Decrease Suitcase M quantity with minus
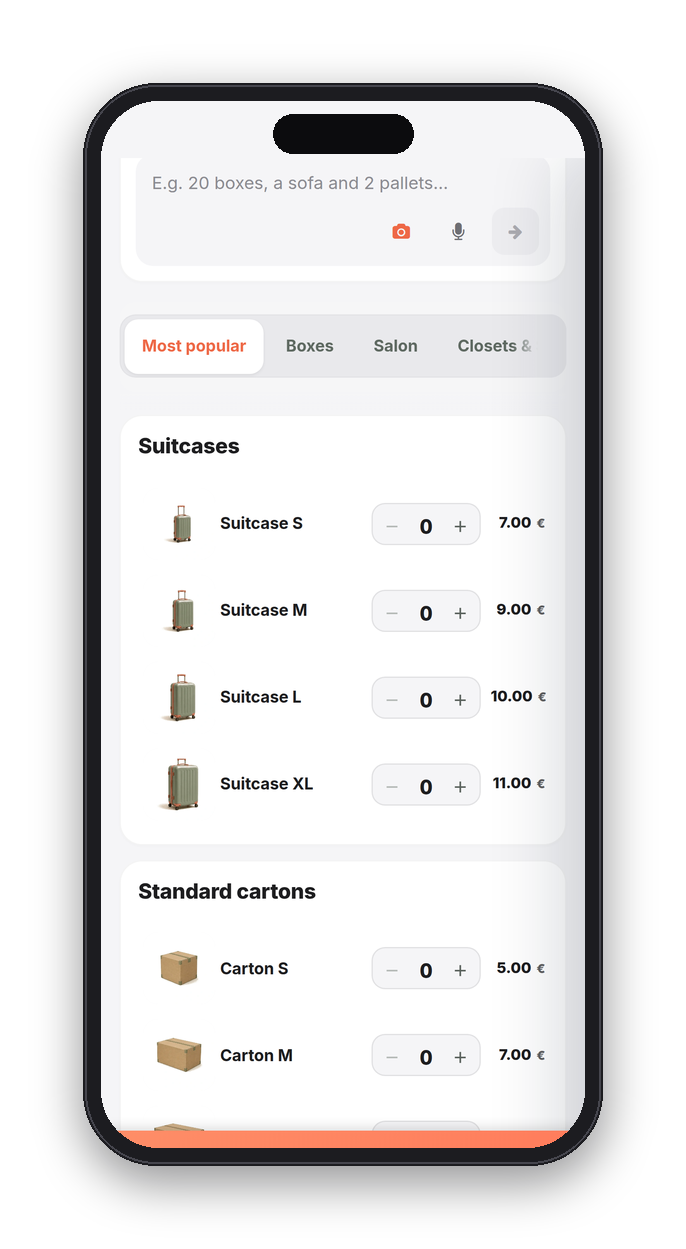The width and height of the screenshot is (686, 1249). coord(392,613)
